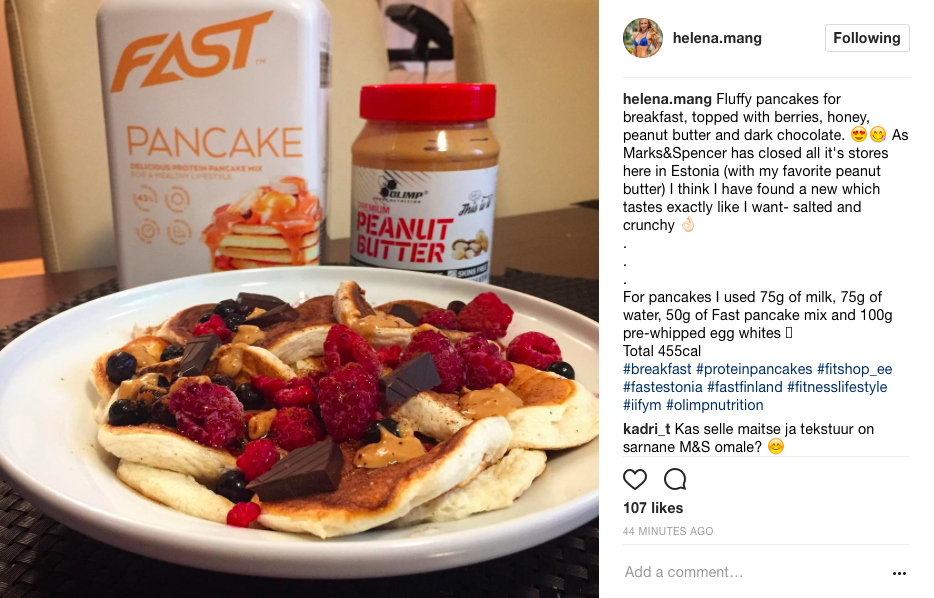The width and height of the screenshot is (934, 598).
Task: Focus the Add a comment field
Action: point(754,572)
